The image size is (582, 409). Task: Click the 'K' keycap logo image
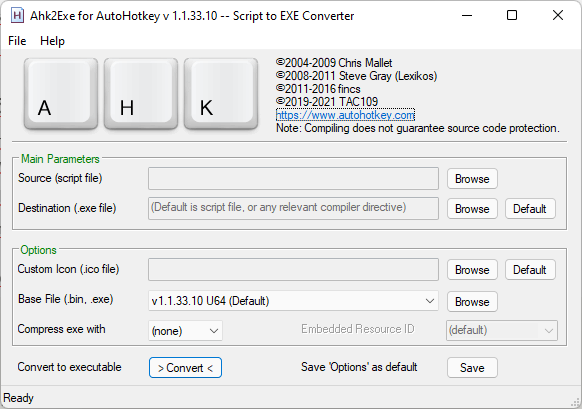click(x=221, y=94)
